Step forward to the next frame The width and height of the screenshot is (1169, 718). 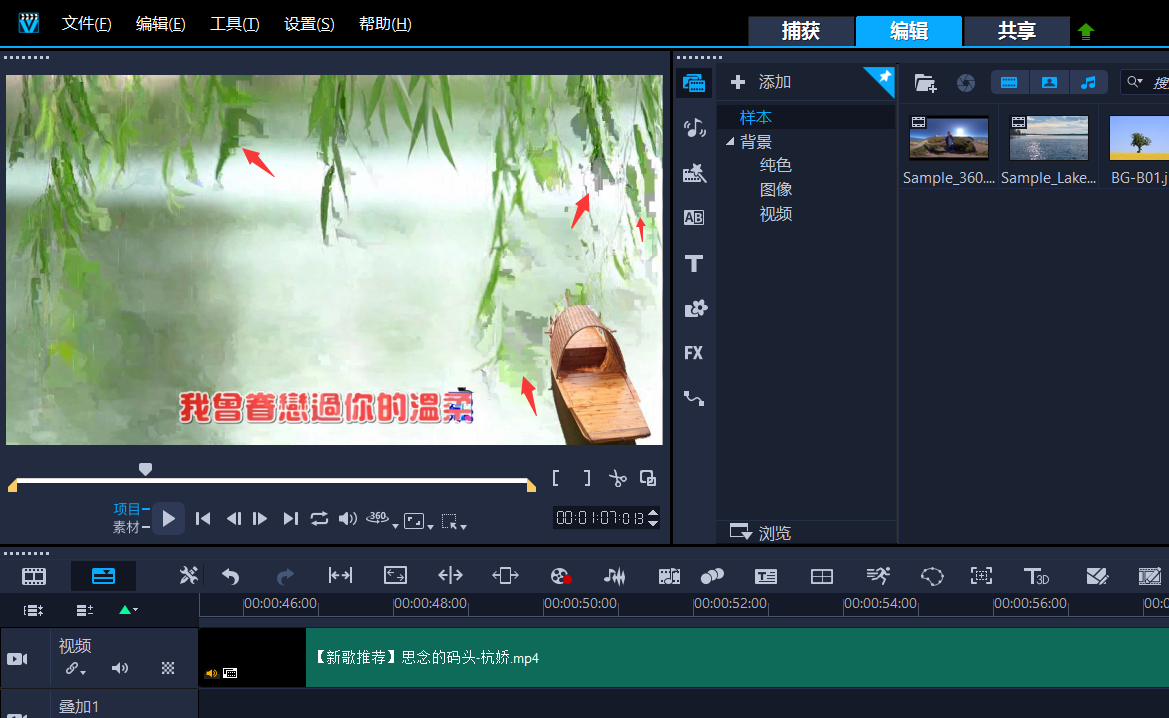(260, 518)
